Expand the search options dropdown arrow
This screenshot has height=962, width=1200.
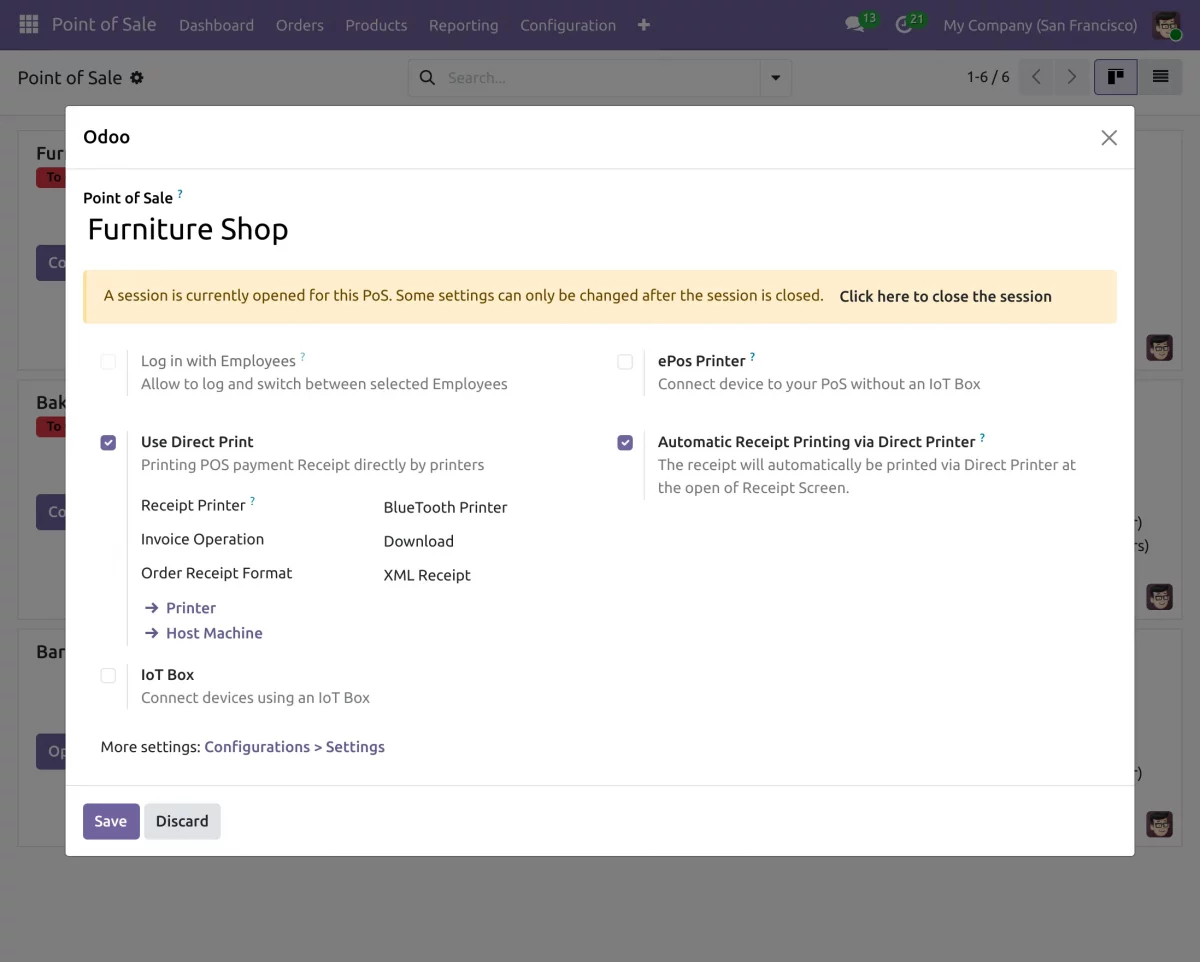(775, 78)
